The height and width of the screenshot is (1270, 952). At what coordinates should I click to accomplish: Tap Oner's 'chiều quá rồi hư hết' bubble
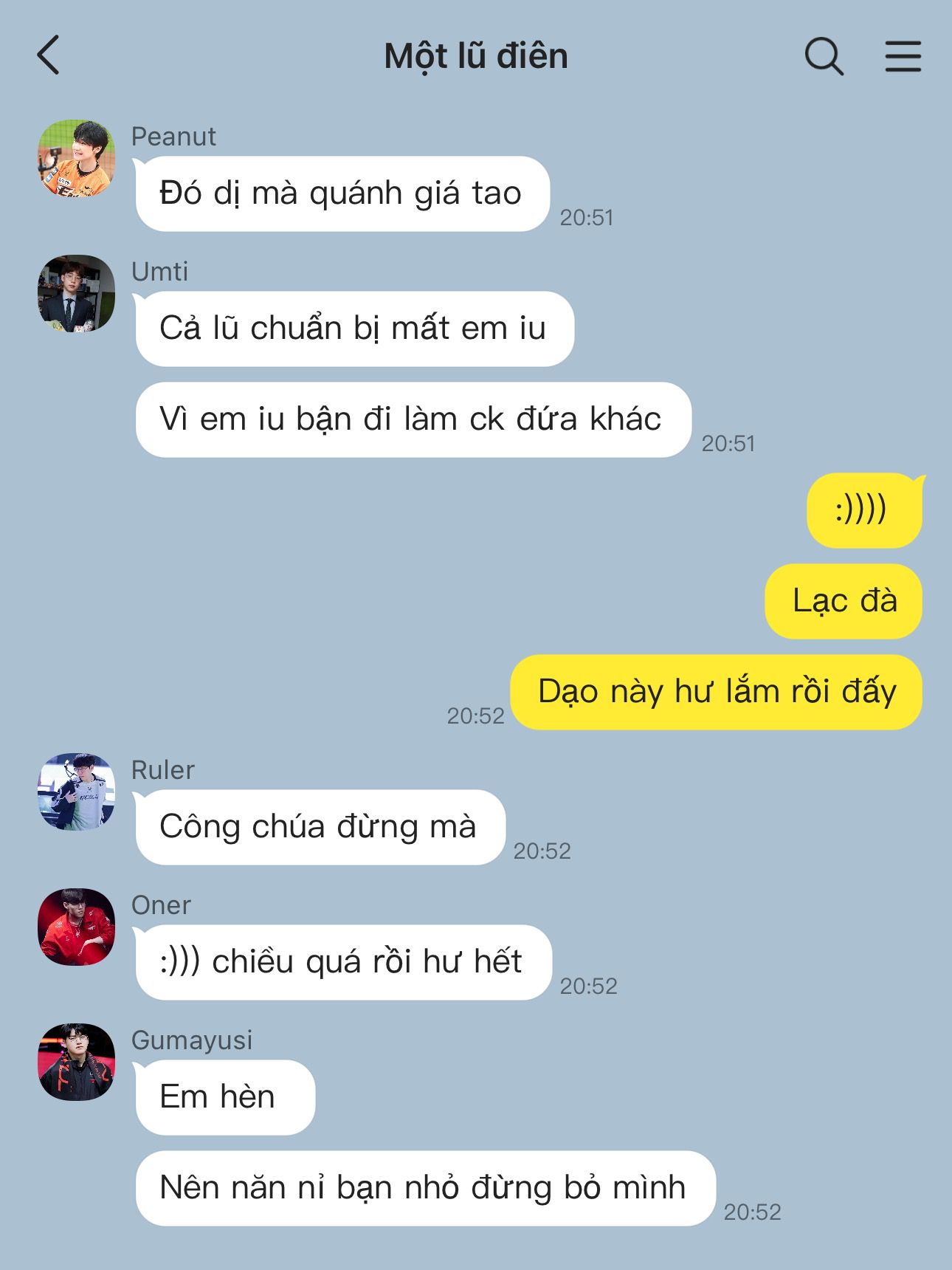coord(343,962)
